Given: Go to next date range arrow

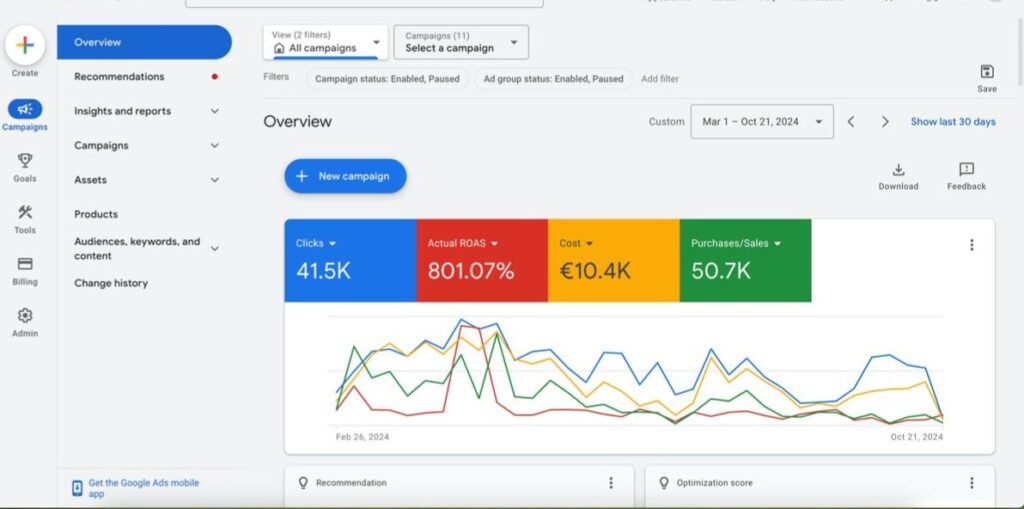Looking at the screenshot, I should [x=885, y=122].
